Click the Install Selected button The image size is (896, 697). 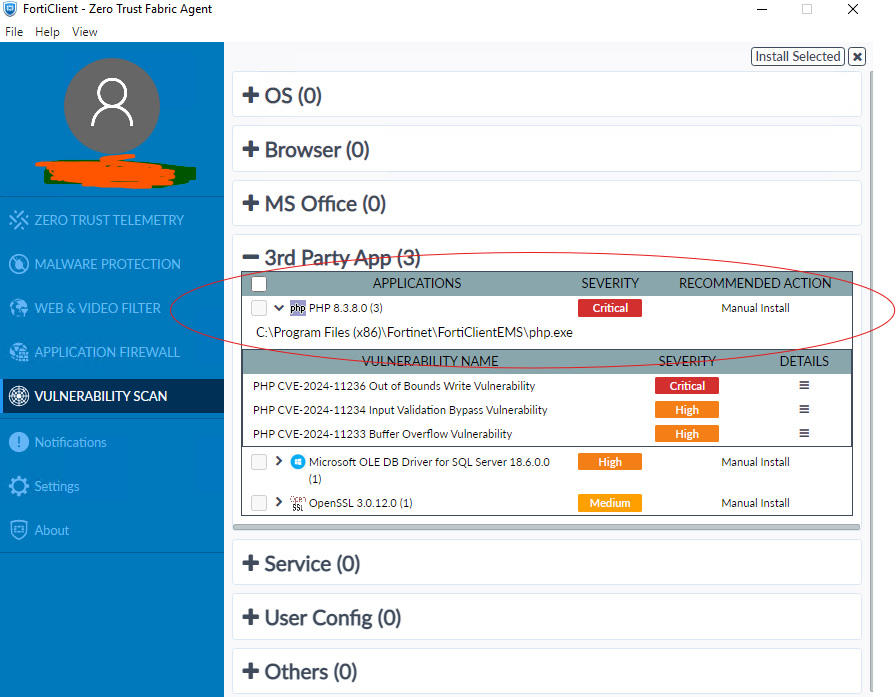pyautogui.click(x=798, y=57)
